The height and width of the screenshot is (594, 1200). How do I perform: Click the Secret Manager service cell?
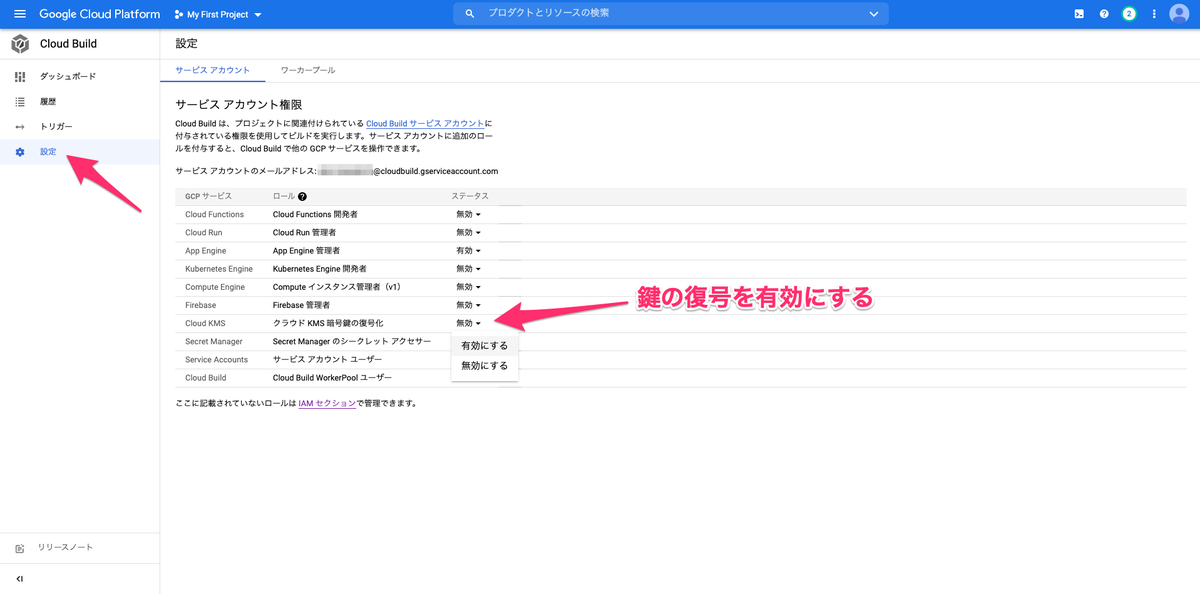215,341
